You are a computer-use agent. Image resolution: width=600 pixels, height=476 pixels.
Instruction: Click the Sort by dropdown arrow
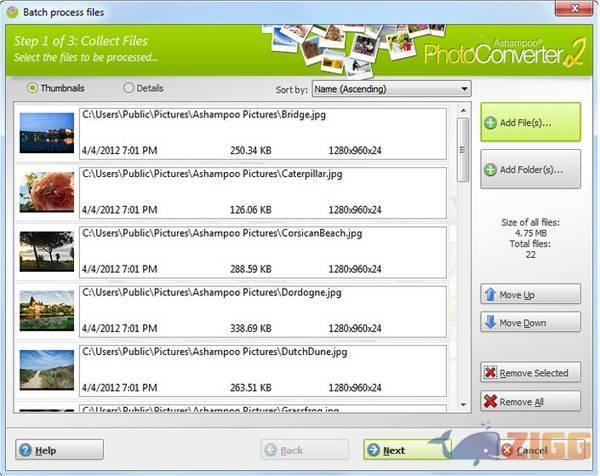pos(464,89)
